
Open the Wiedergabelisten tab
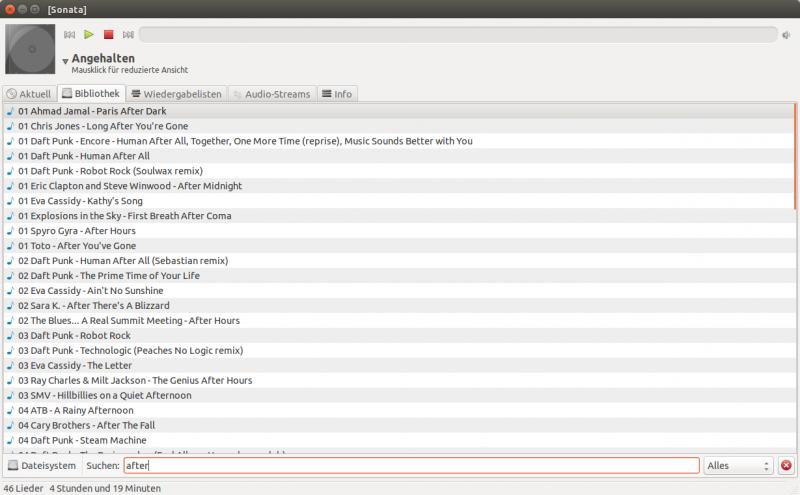pos(177,94)
